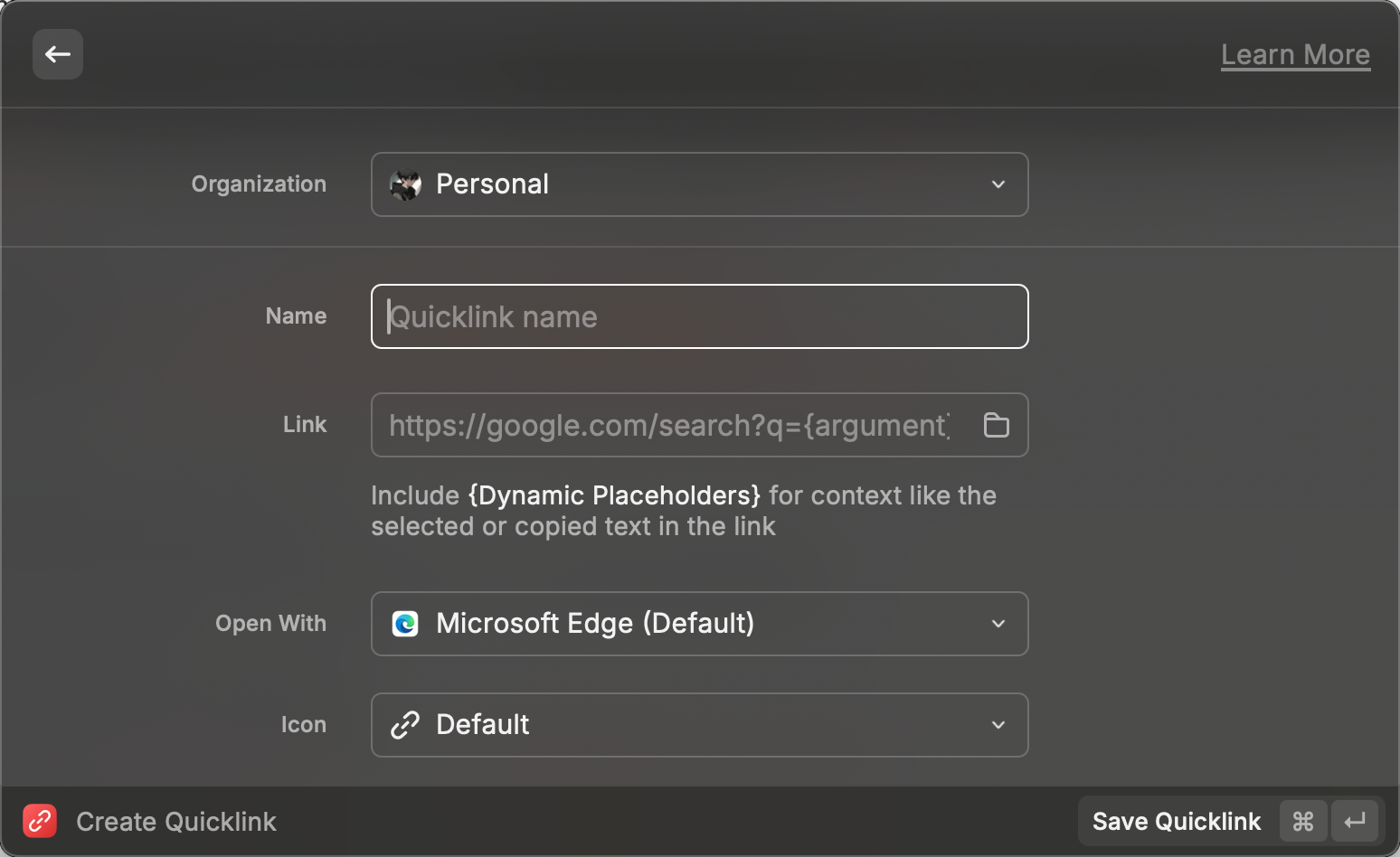The image size is (1400, 857).
Task: Open the Learn More link
Action: point(1295,55)
